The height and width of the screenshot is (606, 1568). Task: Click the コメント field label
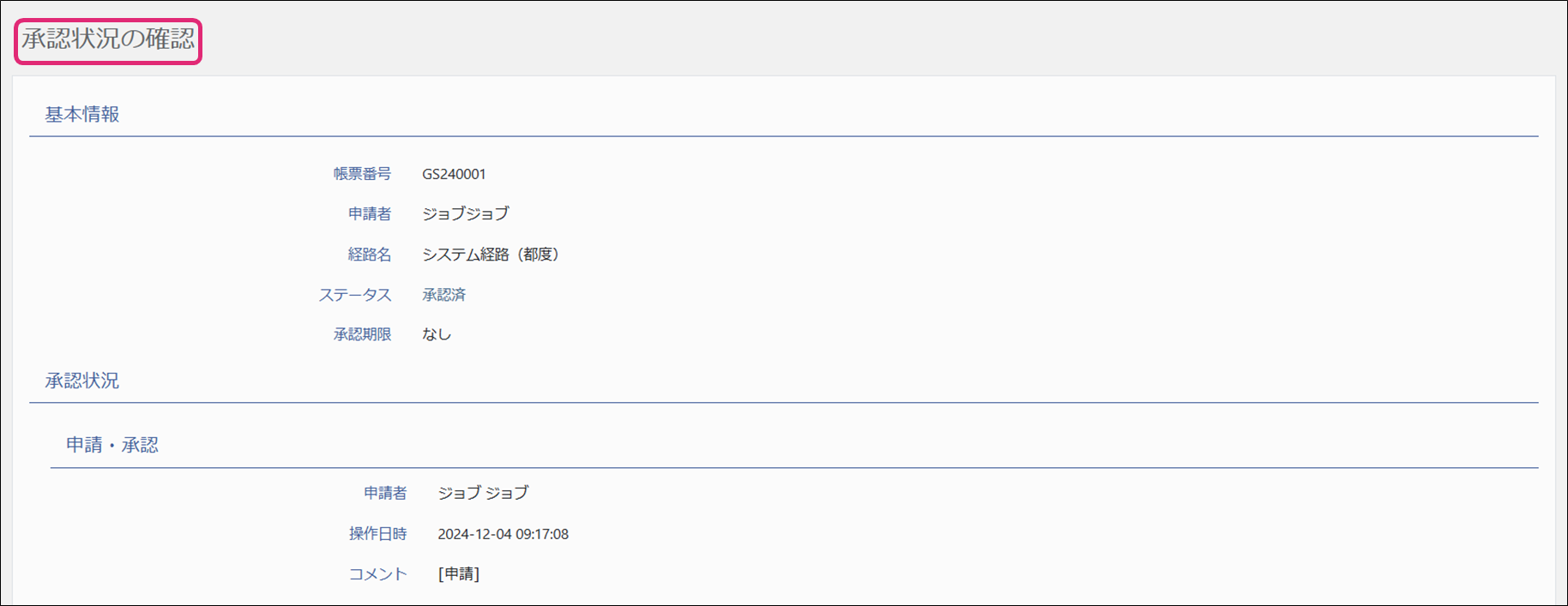click(377, 574)
